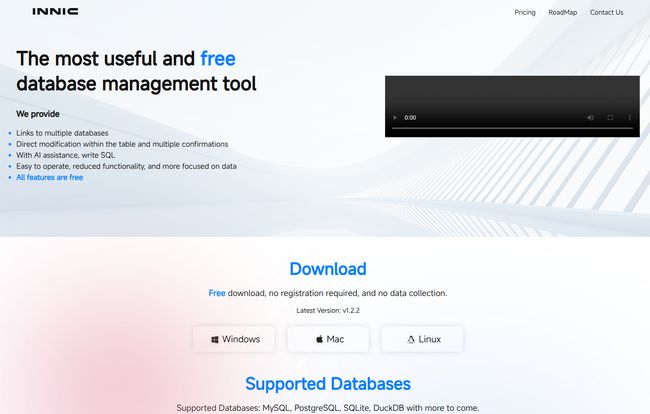Click the video progress bar
Image resolution: width=650 pixels, height=414 pixels.
pyautogui.click(x=512, y=128)
